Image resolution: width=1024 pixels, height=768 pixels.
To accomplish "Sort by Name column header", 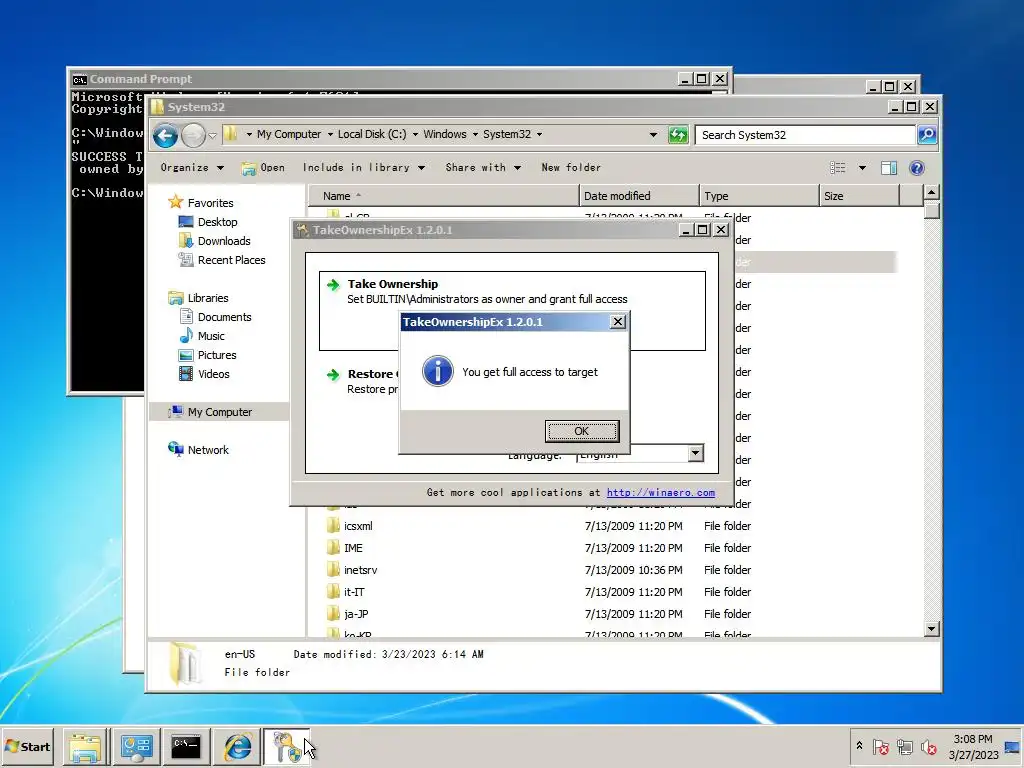I will click(444, 196).
